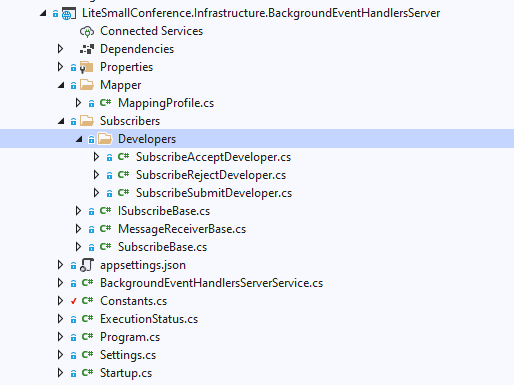
Task: Click the lock icon beside Program.cs
Action: (x=73, y=338)
